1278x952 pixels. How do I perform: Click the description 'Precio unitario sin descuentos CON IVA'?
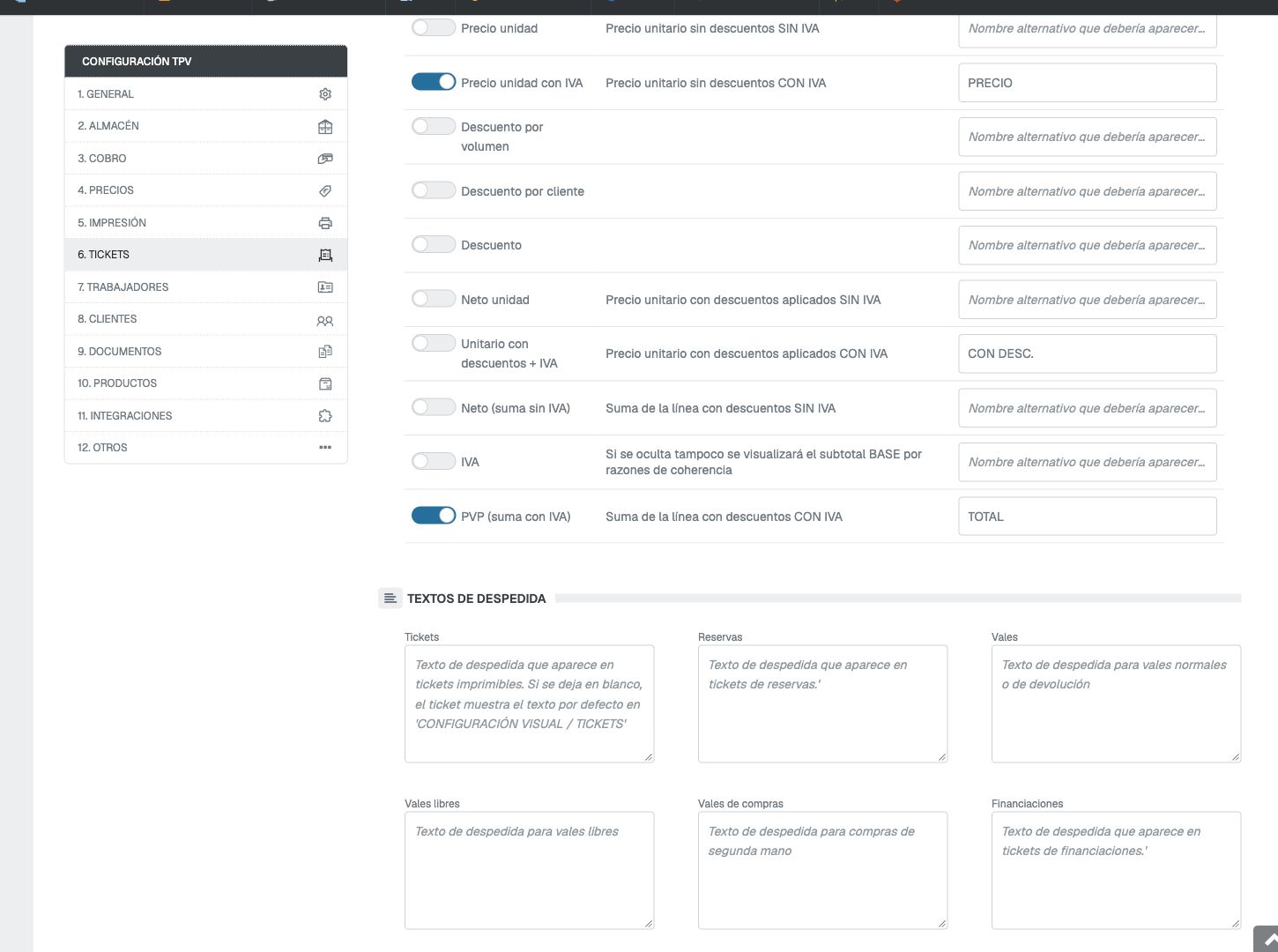(x=716, y=83)
